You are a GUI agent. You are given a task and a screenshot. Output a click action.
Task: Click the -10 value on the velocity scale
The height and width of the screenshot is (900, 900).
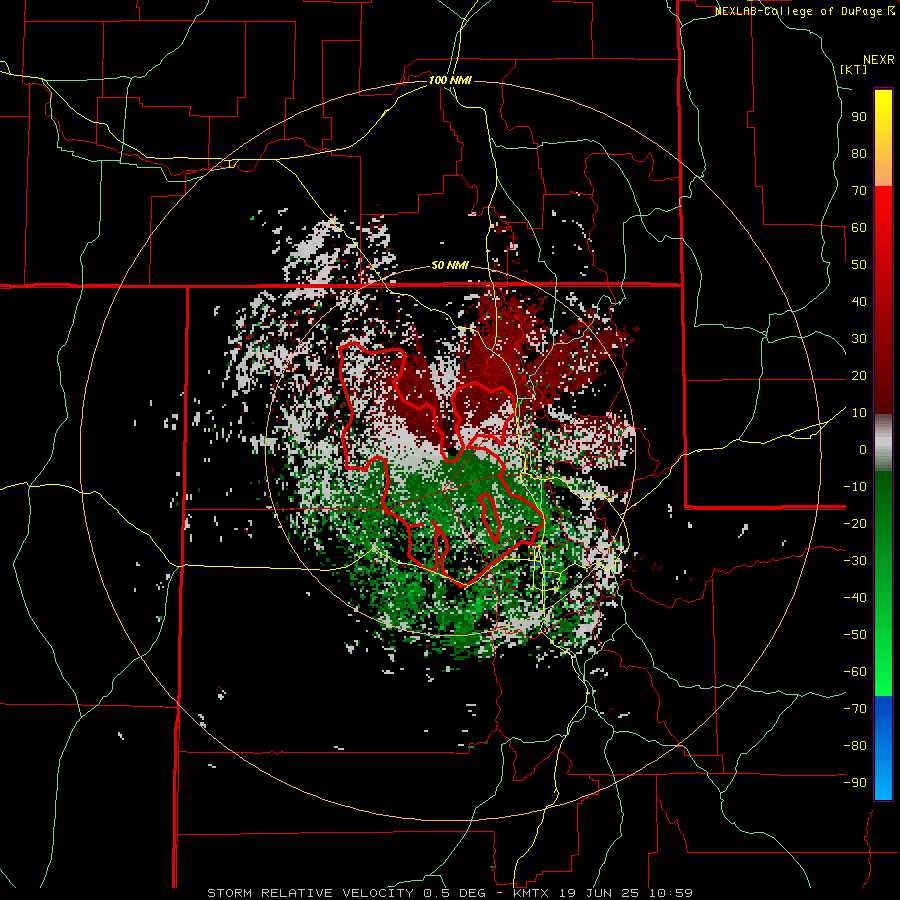coord(855,487)
